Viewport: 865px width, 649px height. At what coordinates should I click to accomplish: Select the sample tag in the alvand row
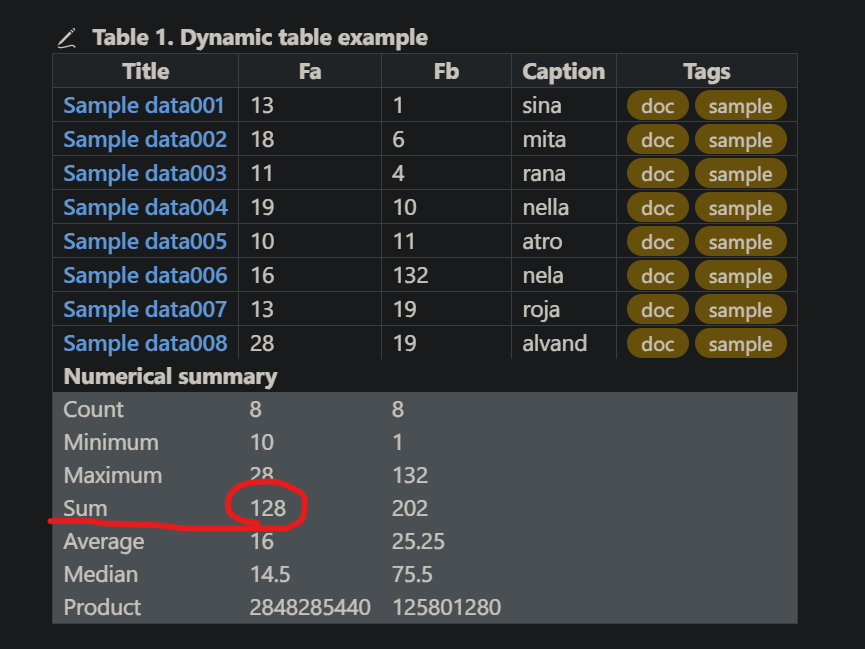click(740, 344)
